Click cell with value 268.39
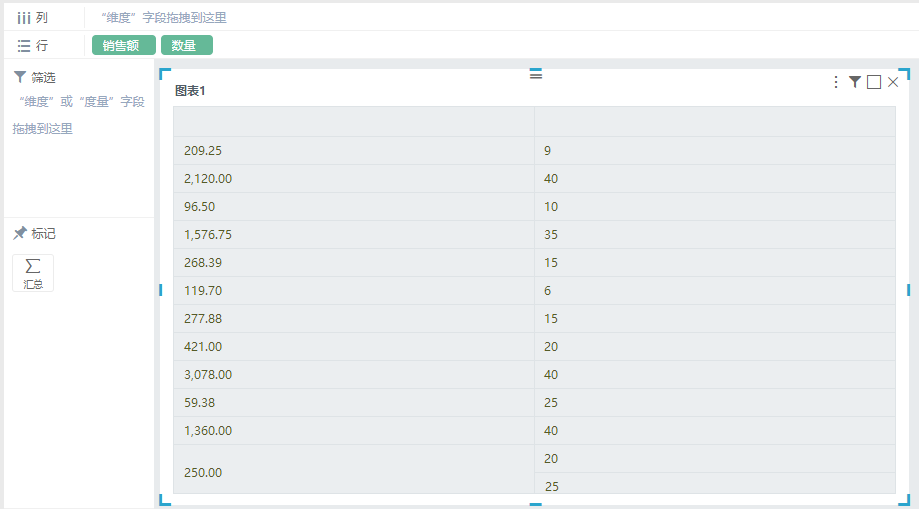The width and height of the screenshot is (919, 509). point(354,263)
